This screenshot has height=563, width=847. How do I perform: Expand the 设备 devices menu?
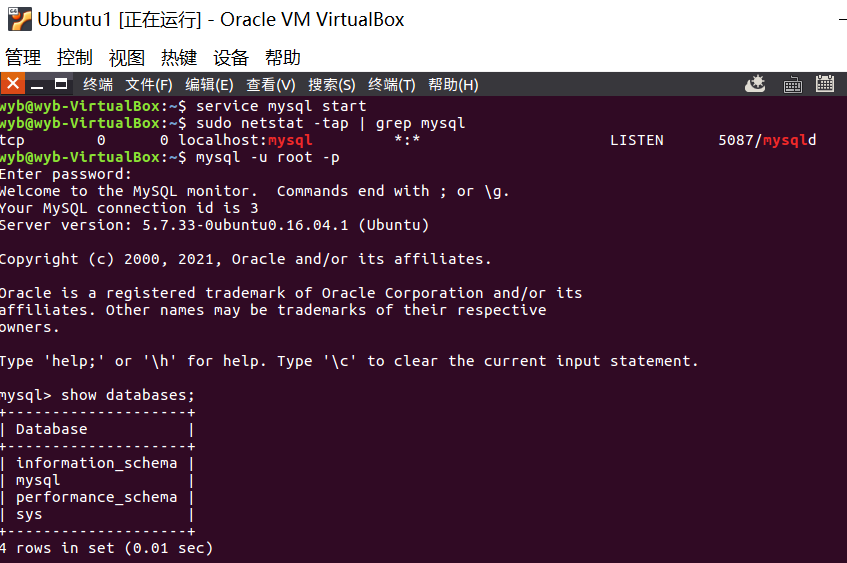pyautogui.click(x=231, y=57)
